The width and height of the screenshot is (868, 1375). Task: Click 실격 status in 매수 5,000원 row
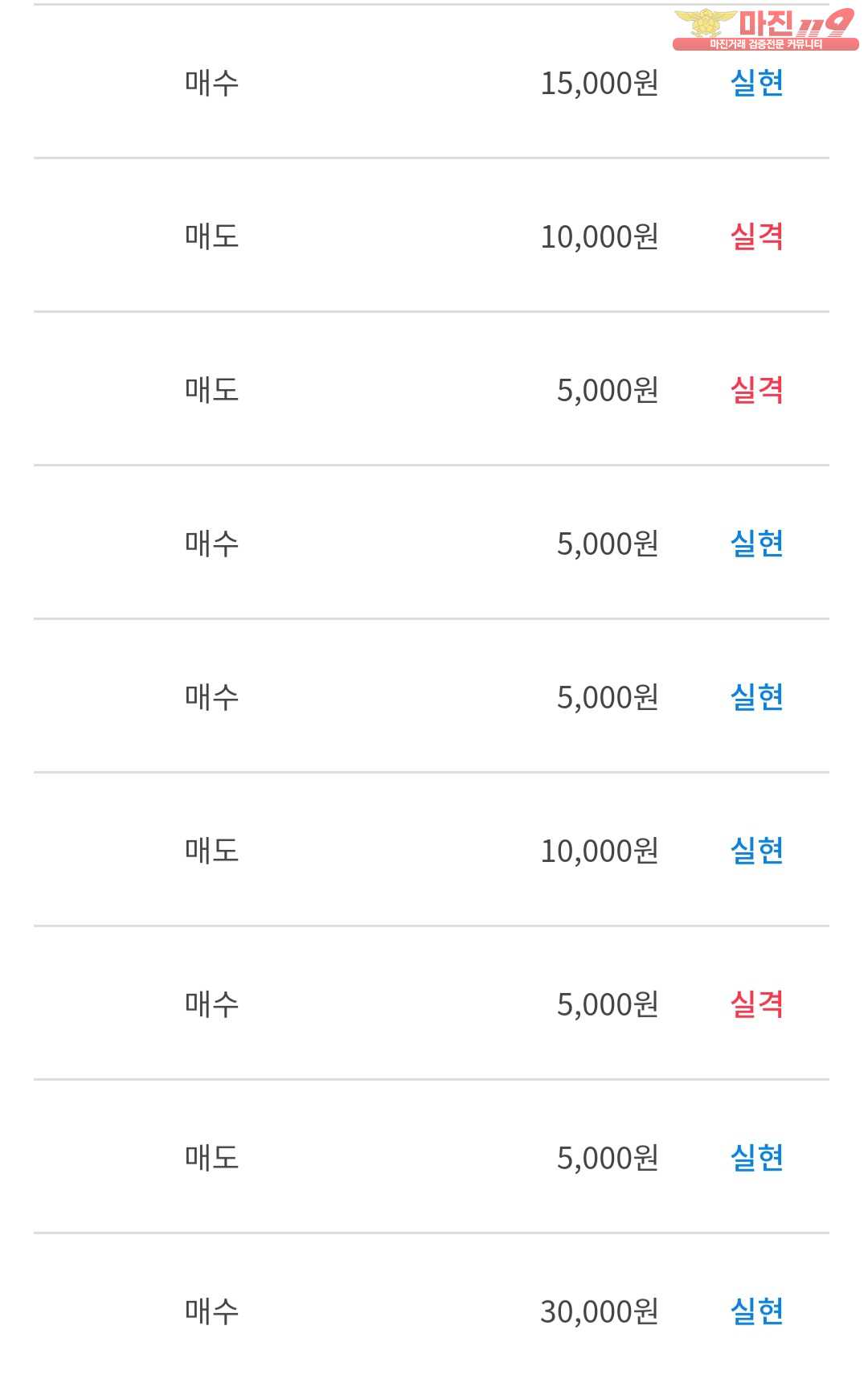(x=755, y=1004)
